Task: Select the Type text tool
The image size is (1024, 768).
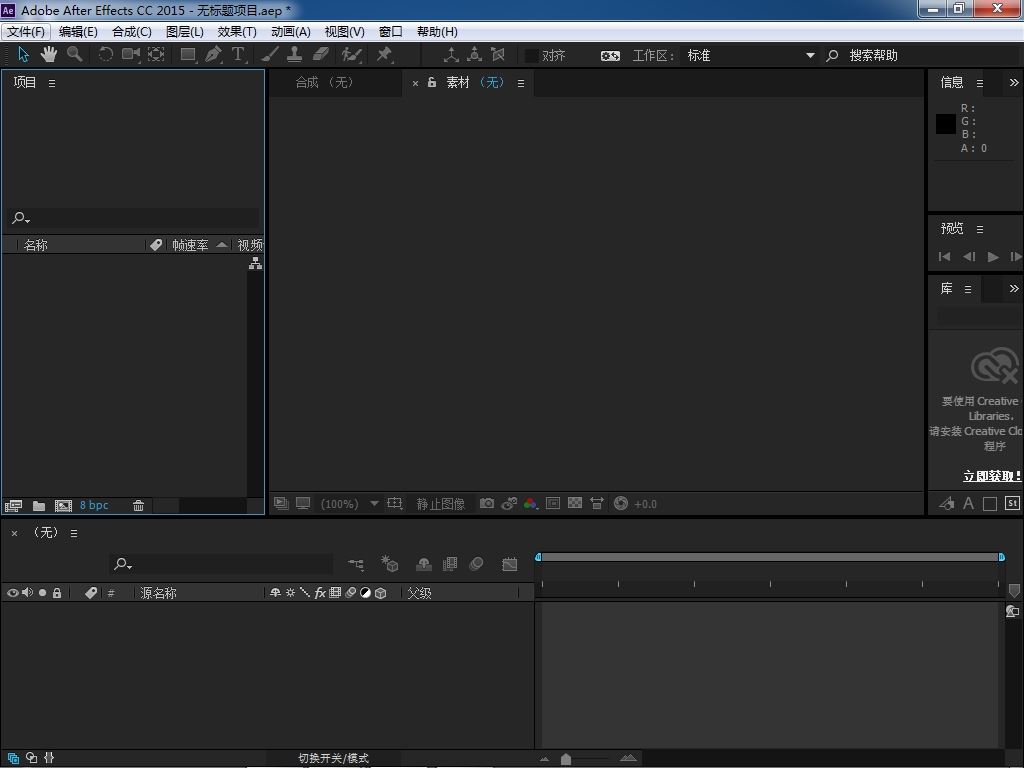Action: 238,55
